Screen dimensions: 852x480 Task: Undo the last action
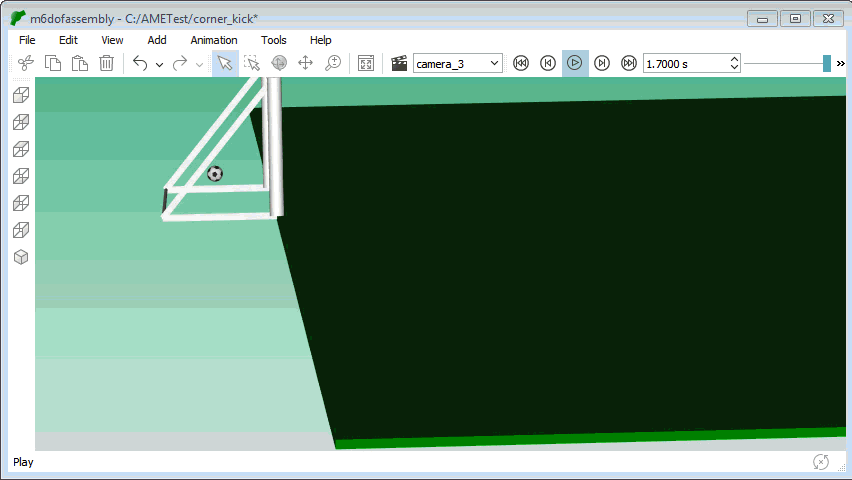coord(140,63)
